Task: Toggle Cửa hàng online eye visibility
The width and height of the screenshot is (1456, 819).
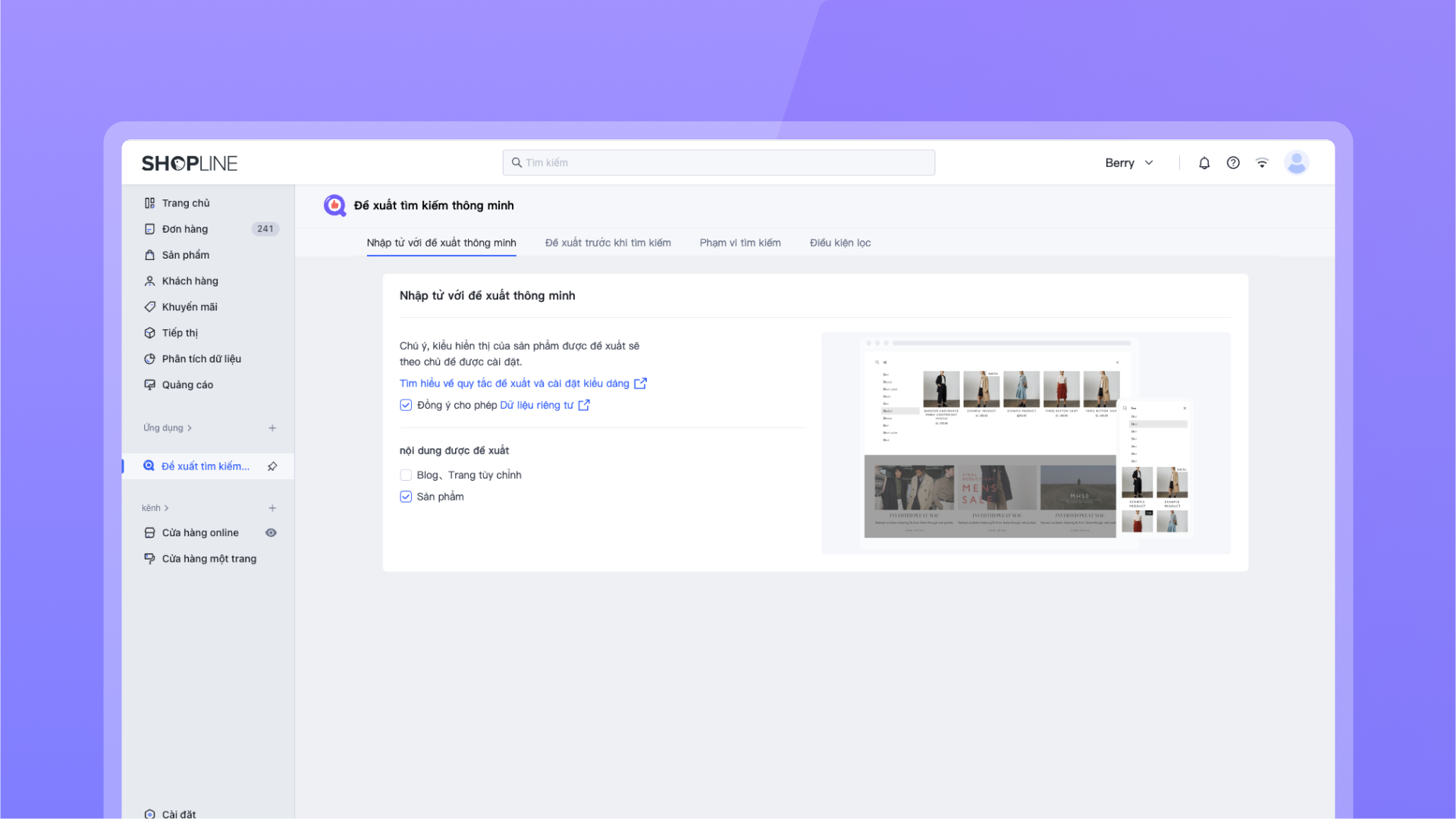Action: [x=271, y=533]
